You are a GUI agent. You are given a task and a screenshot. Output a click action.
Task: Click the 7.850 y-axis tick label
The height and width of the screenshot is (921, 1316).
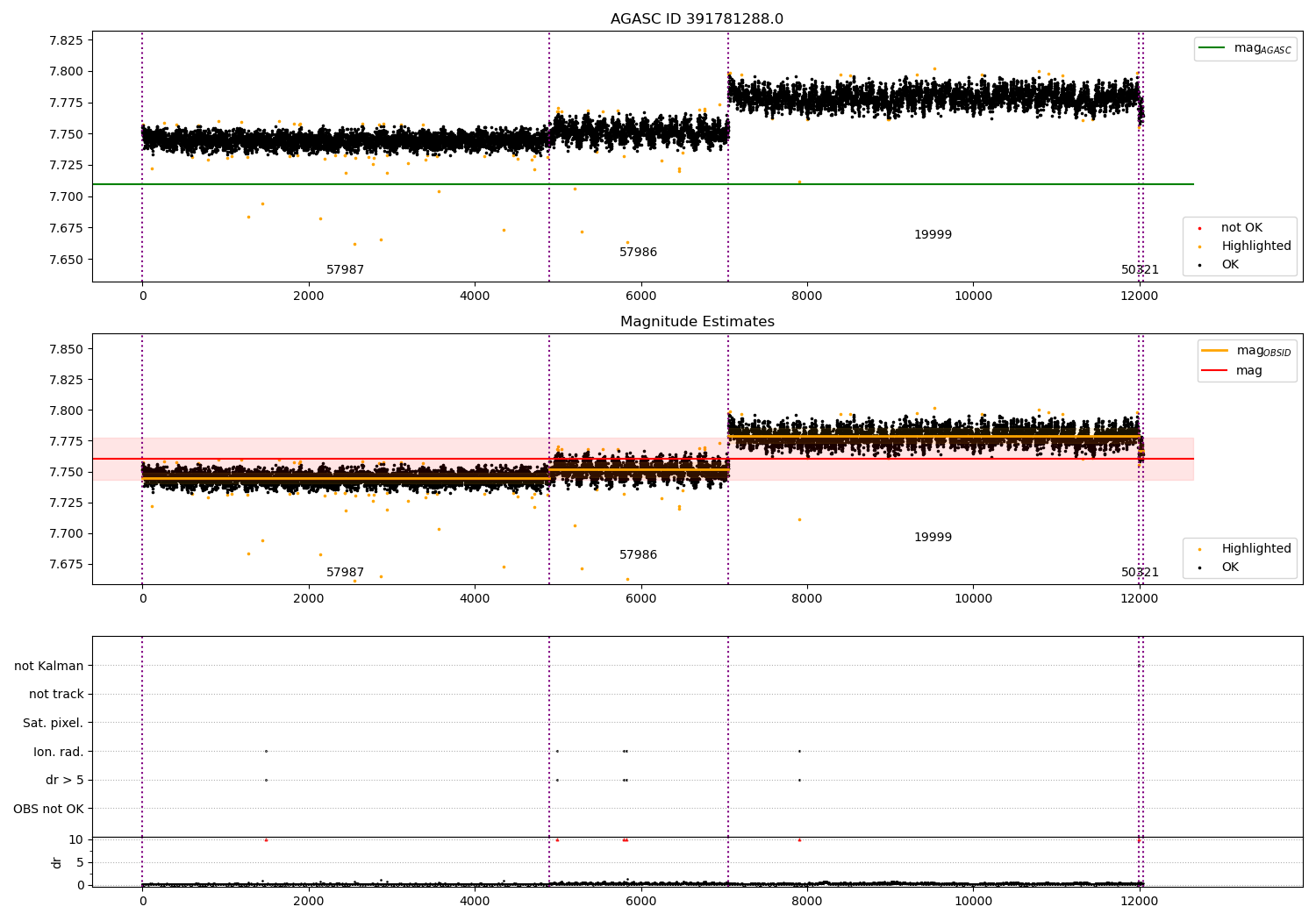point(66,349)
